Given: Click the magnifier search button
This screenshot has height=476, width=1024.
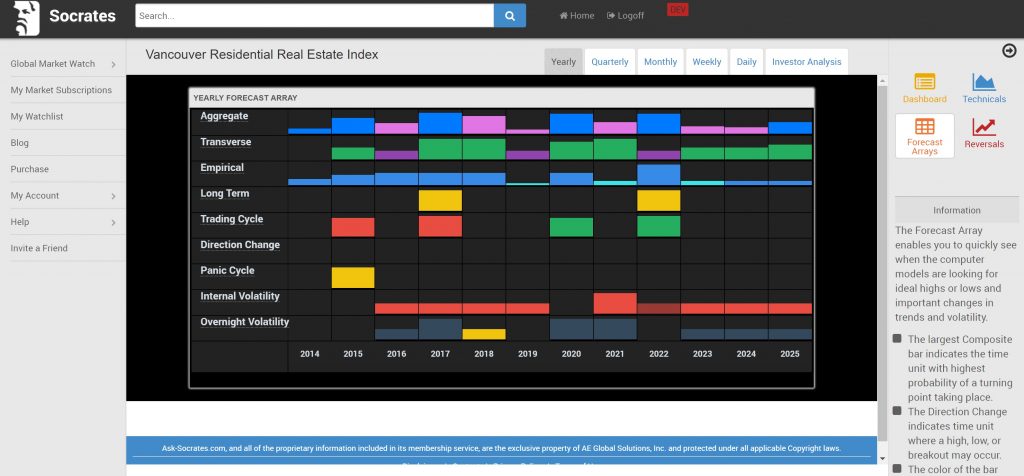Looking at the screenshot, I should pyautogui.click(x=509, y=16).
